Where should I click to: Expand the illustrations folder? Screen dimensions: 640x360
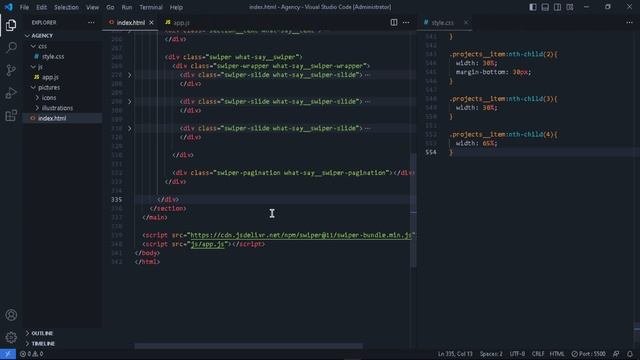(37, 108)
